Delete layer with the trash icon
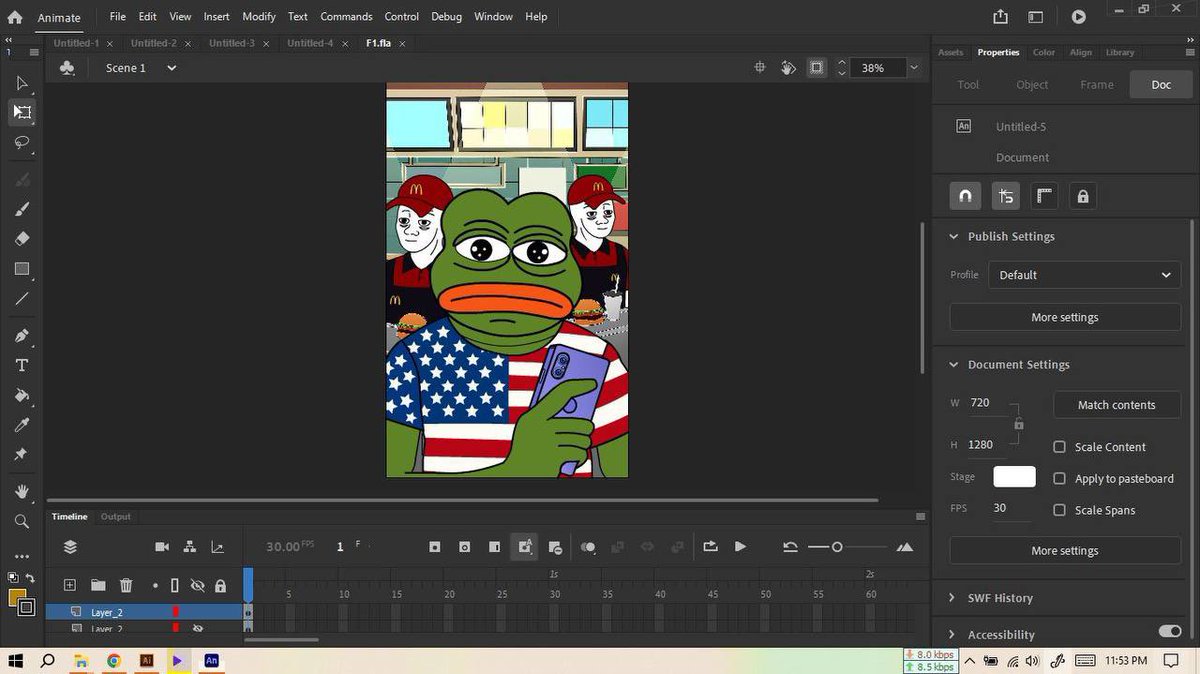The image size is (1200, 674). pyautogui.click(x=126, y=585)
